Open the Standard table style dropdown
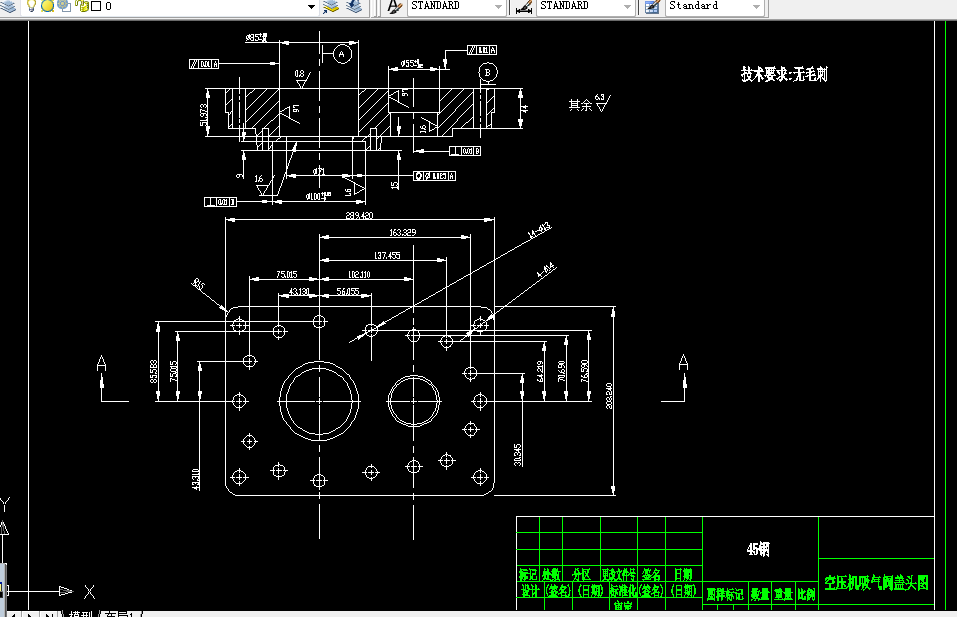 (x=754, y=8)
